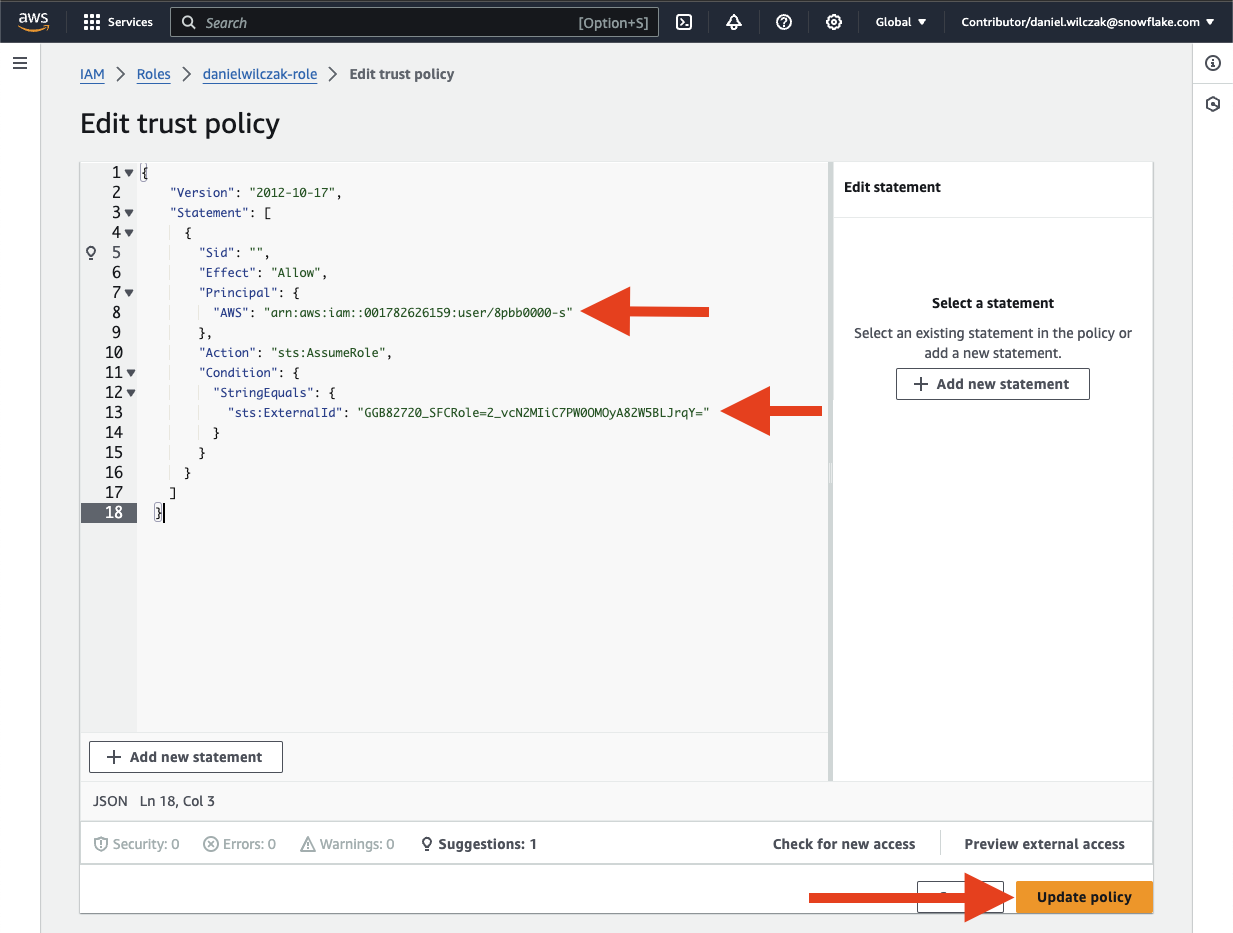Show the Suggestions: 1 tab
1233x933 pixels.
479,844
